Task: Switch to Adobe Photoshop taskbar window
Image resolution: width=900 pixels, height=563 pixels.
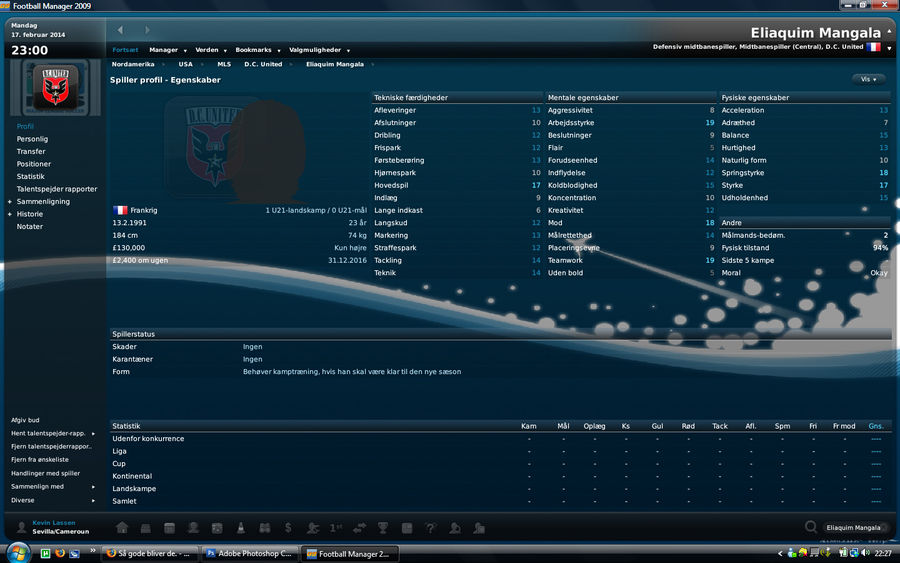Action: (x=249, y=553)
